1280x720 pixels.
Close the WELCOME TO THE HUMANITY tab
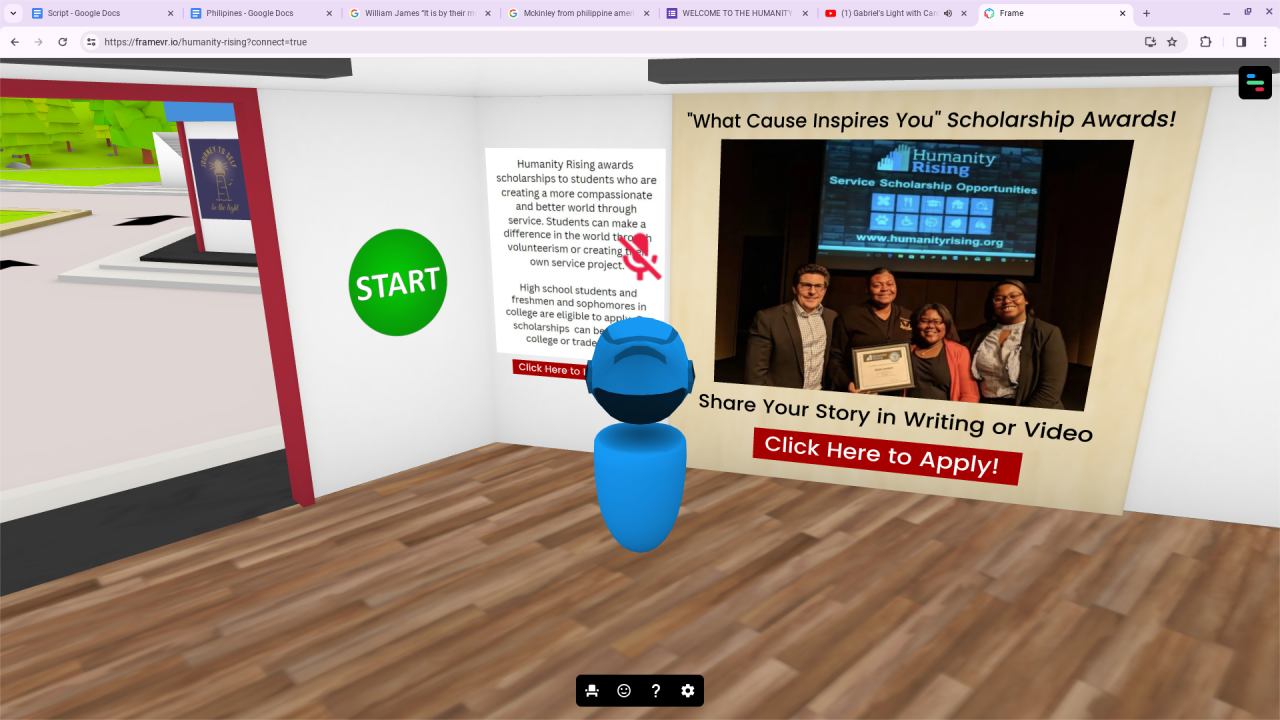tap(804, 13)
